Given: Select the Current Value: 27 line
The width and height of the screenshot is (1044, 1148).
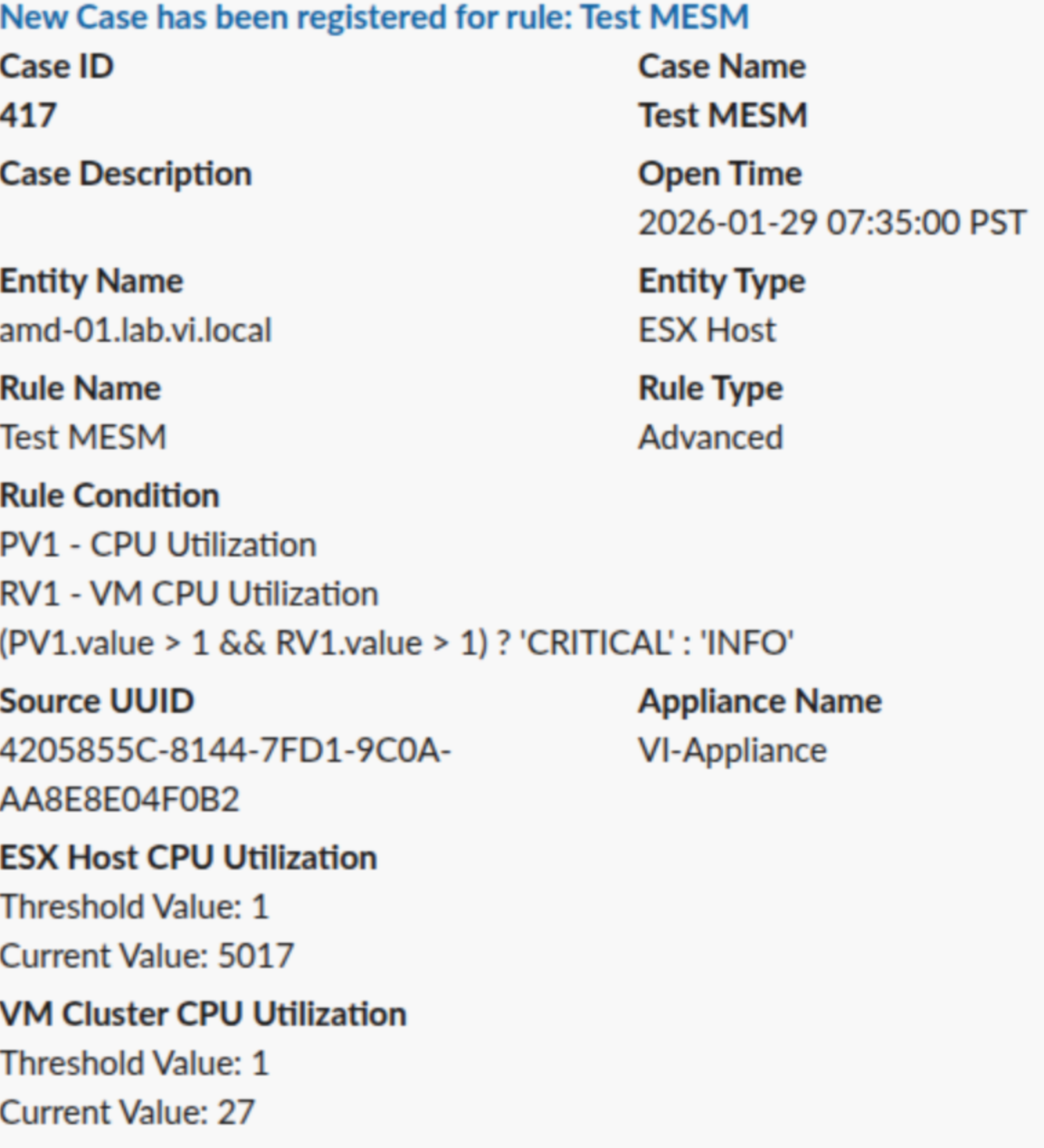Looking at the screenshot, I should [127, 1113].
